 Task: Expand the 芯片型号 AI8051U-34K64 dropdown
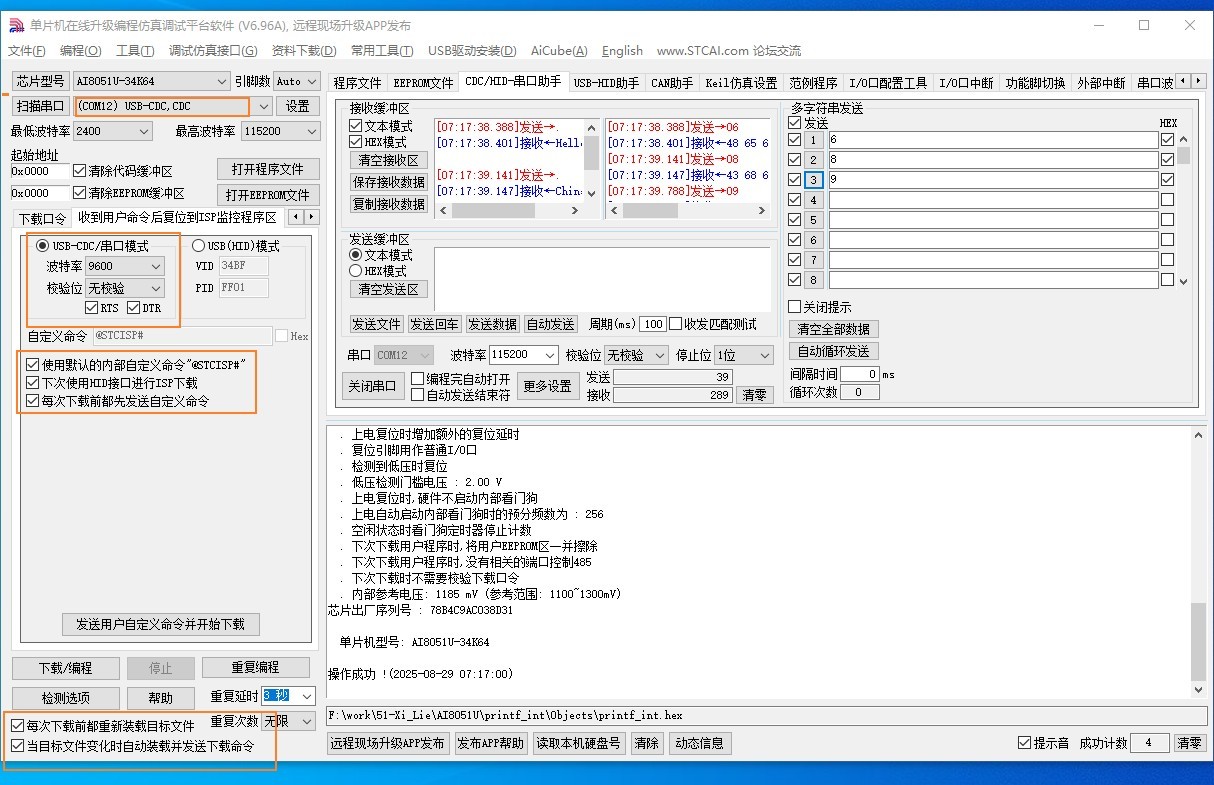(x=222, y=81)
